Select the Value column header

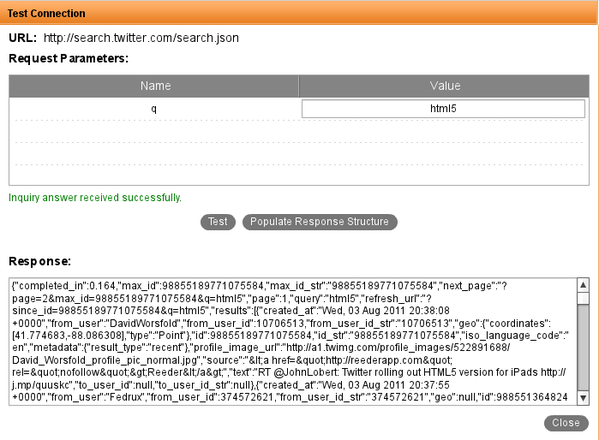(444, 86)
